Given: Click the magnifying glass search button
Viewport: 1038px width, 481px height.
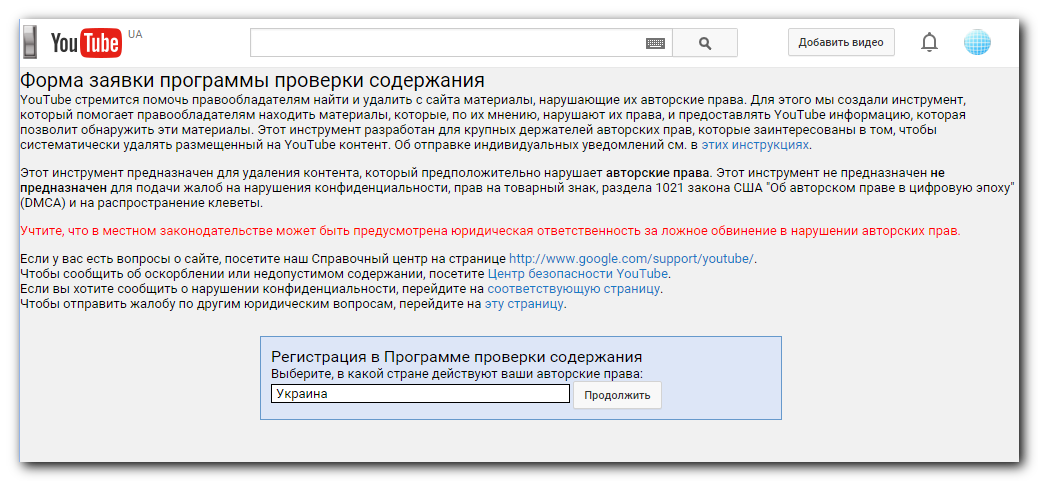Looking at the screenshot, I should 705,43.
